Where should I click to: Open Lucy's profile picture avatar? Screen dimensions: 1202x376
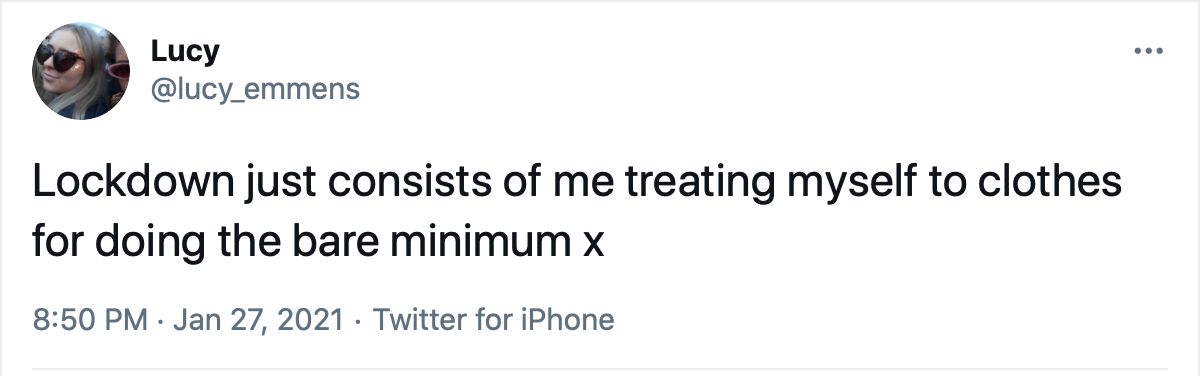[81, 70]
